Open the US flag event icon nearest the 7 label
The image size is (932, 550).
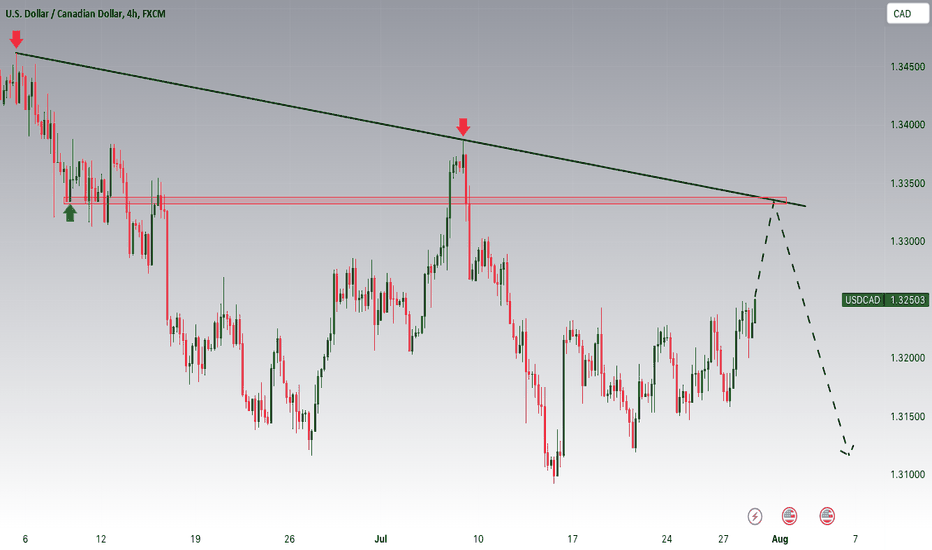827,516
